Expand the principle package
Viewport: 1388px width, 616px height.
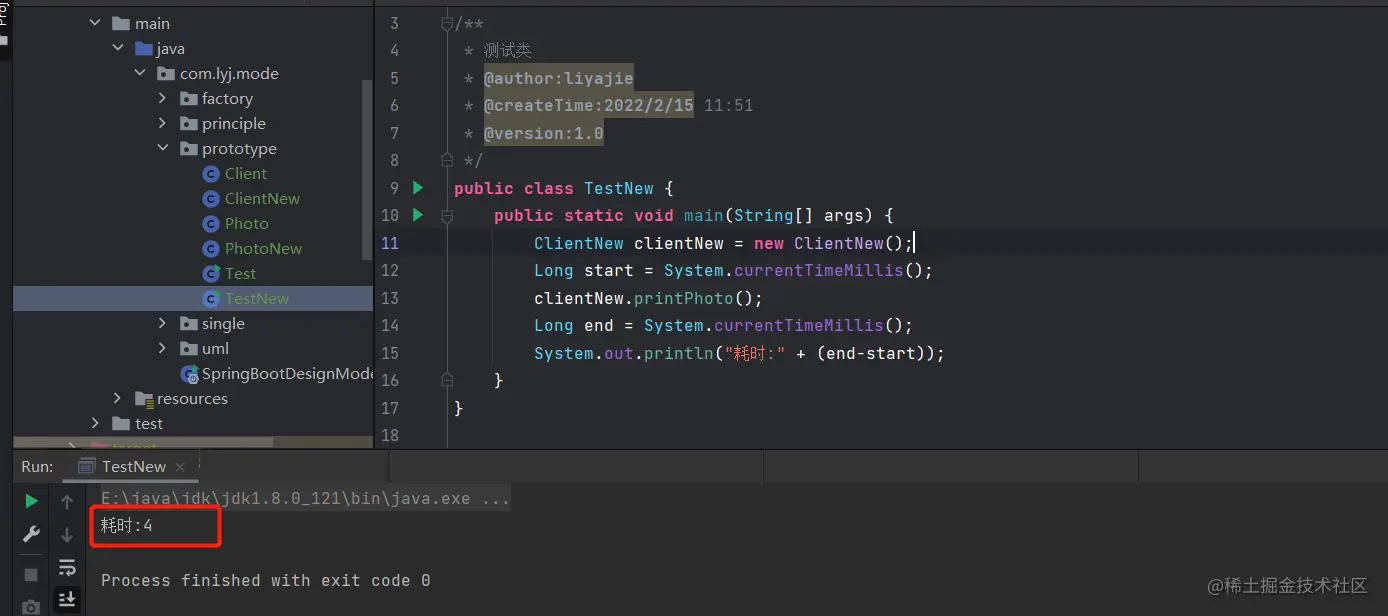coord(162,124)
